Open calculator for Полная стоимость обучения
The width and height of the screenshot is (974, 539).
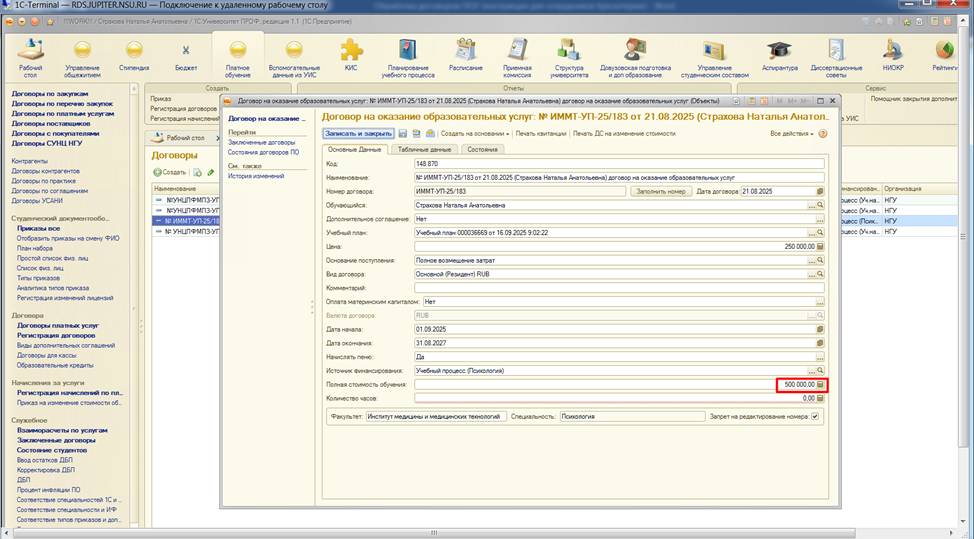820,385
